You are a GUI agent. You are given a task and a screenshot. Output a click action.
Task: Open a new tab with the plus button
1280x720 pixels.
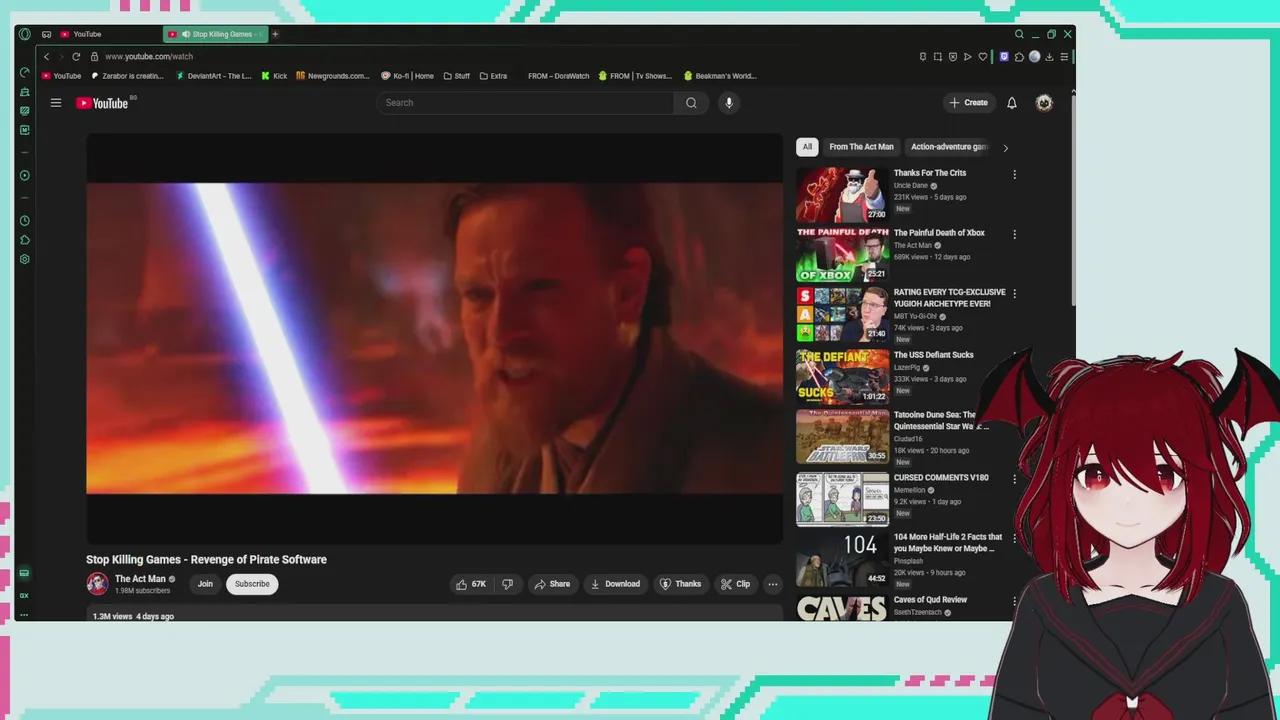point(275,34)
